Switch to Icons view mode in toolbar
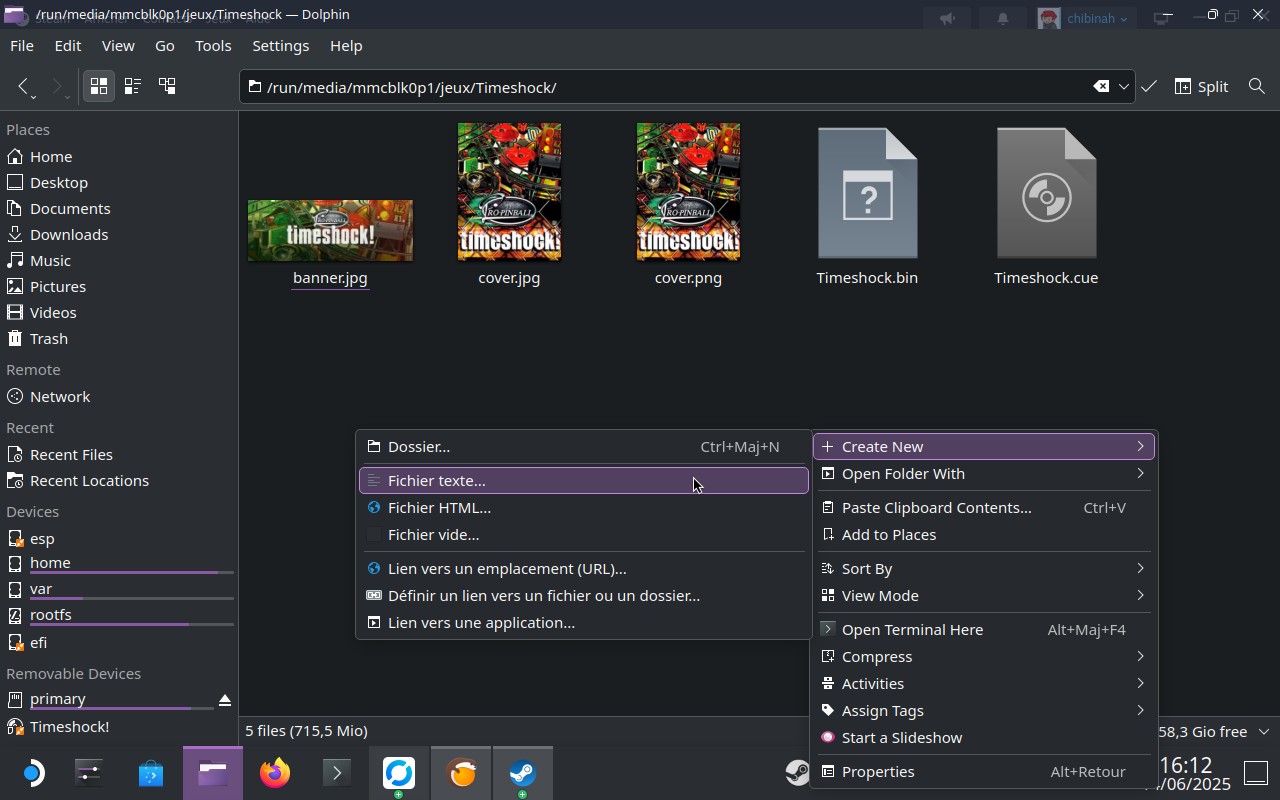The image size is (1280, 800). [98, 87]
